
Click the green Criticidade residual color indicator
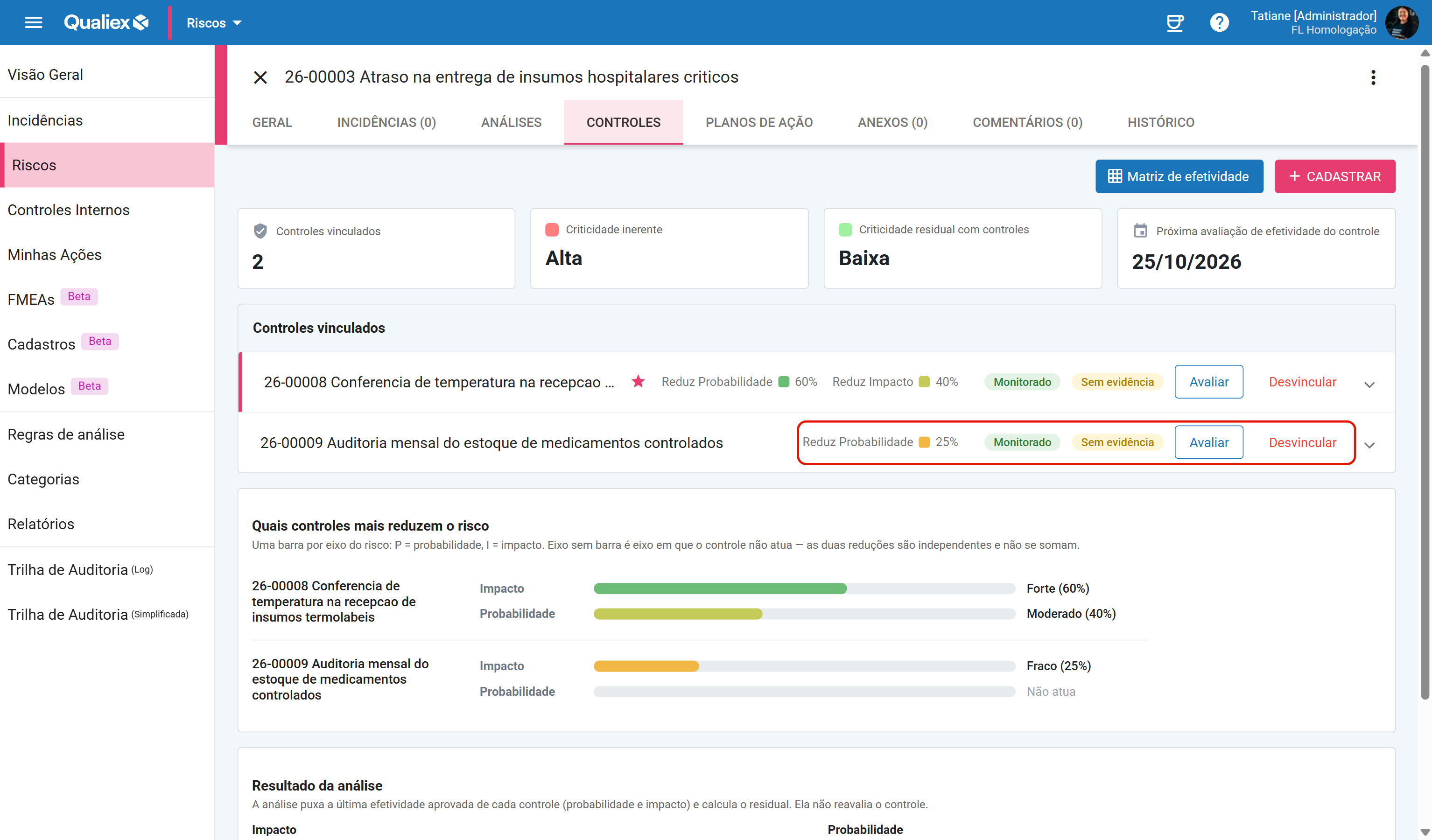pos(845,230)
